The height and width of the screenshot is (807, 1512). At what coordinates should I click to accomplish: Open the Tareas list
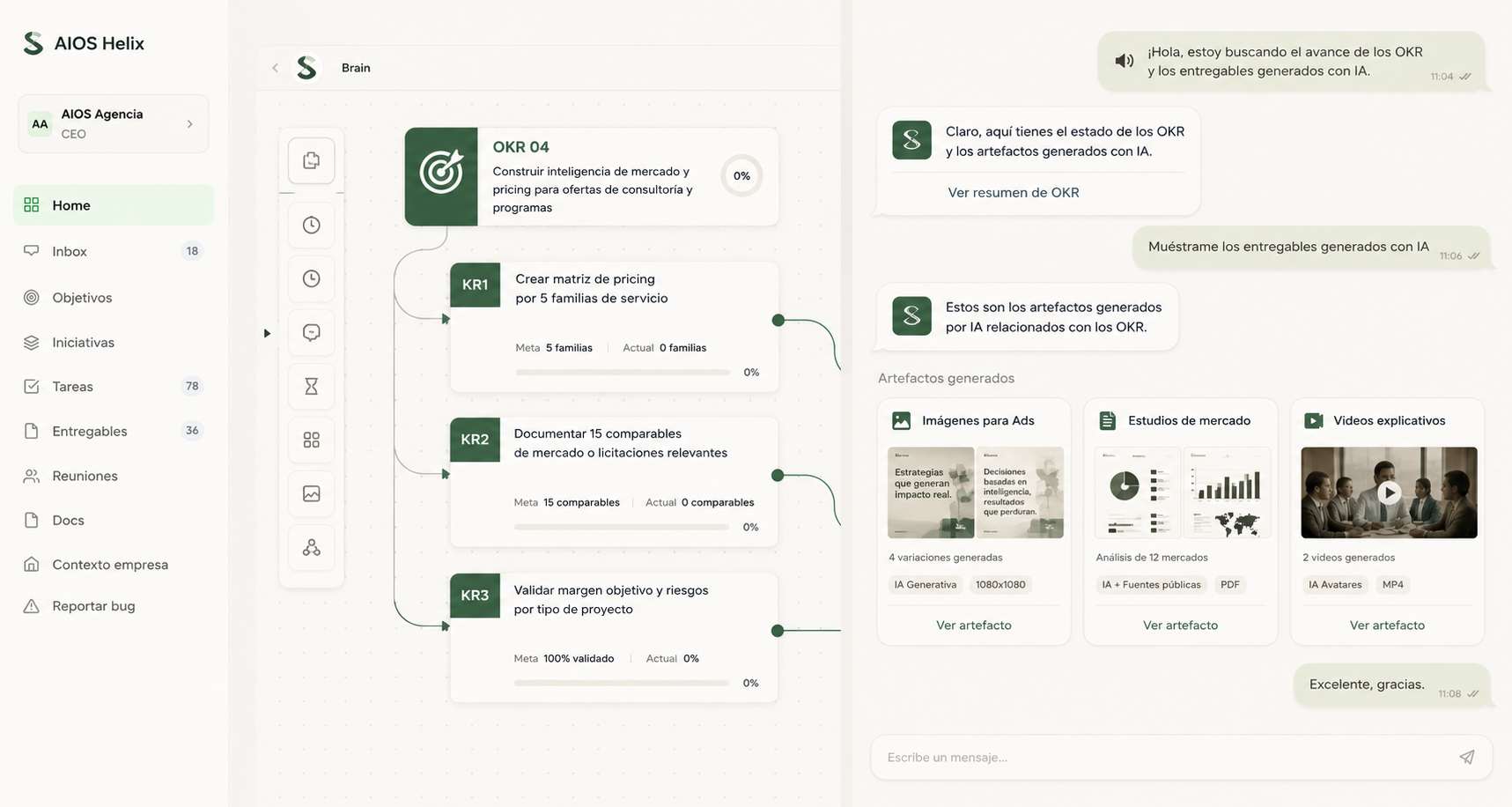tap(114, 386)
